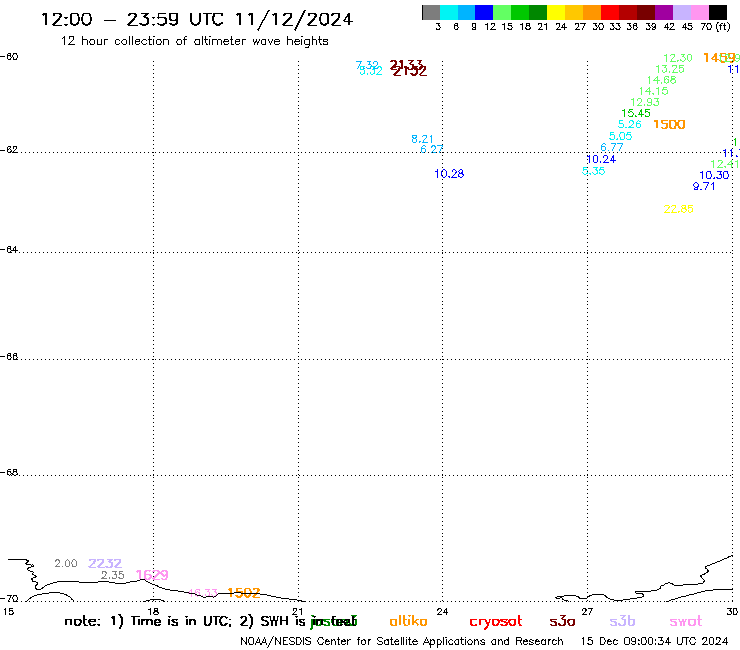The height and width of the screenshot is (650, 740).
Task: Click the generation time '15 Dec 09:00:34 UTC 2024'
Action: [x=654, y=641]
